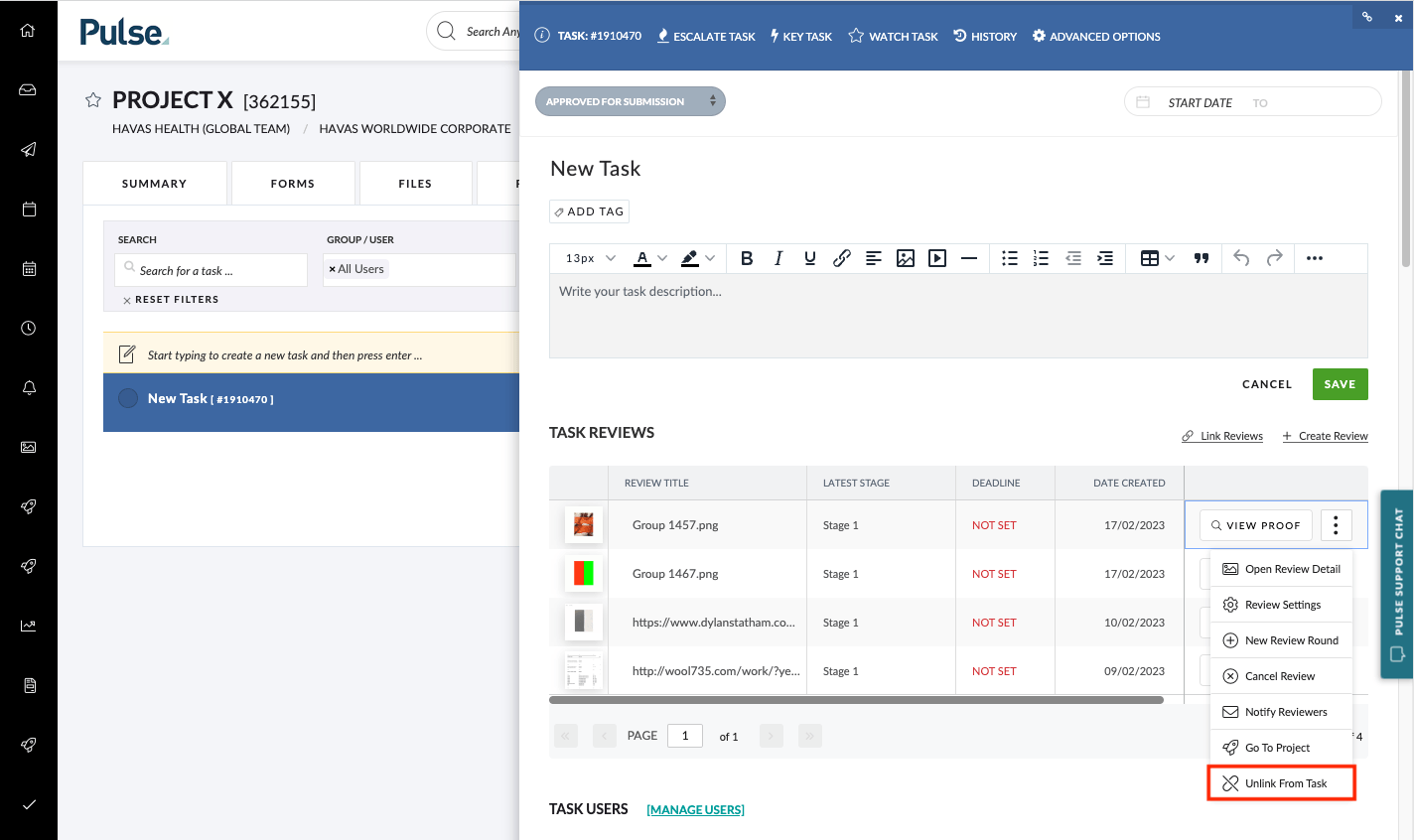
Task: Apply numbered list formatting
Action: 1041,258
